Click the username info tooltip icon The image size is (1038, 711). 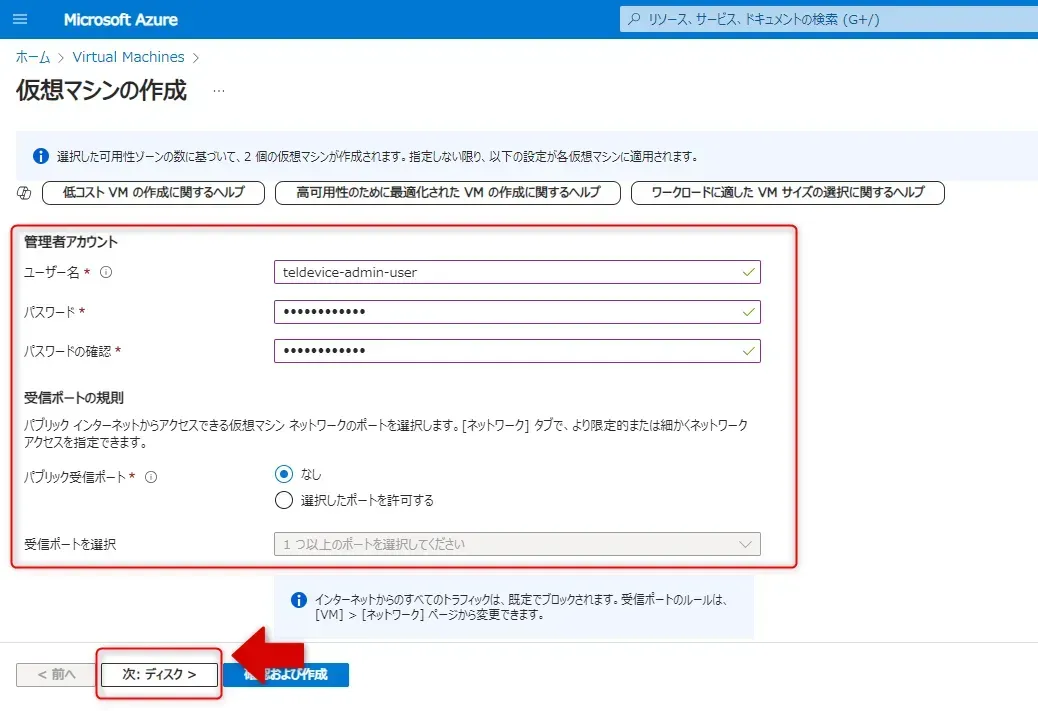point(106,272)
